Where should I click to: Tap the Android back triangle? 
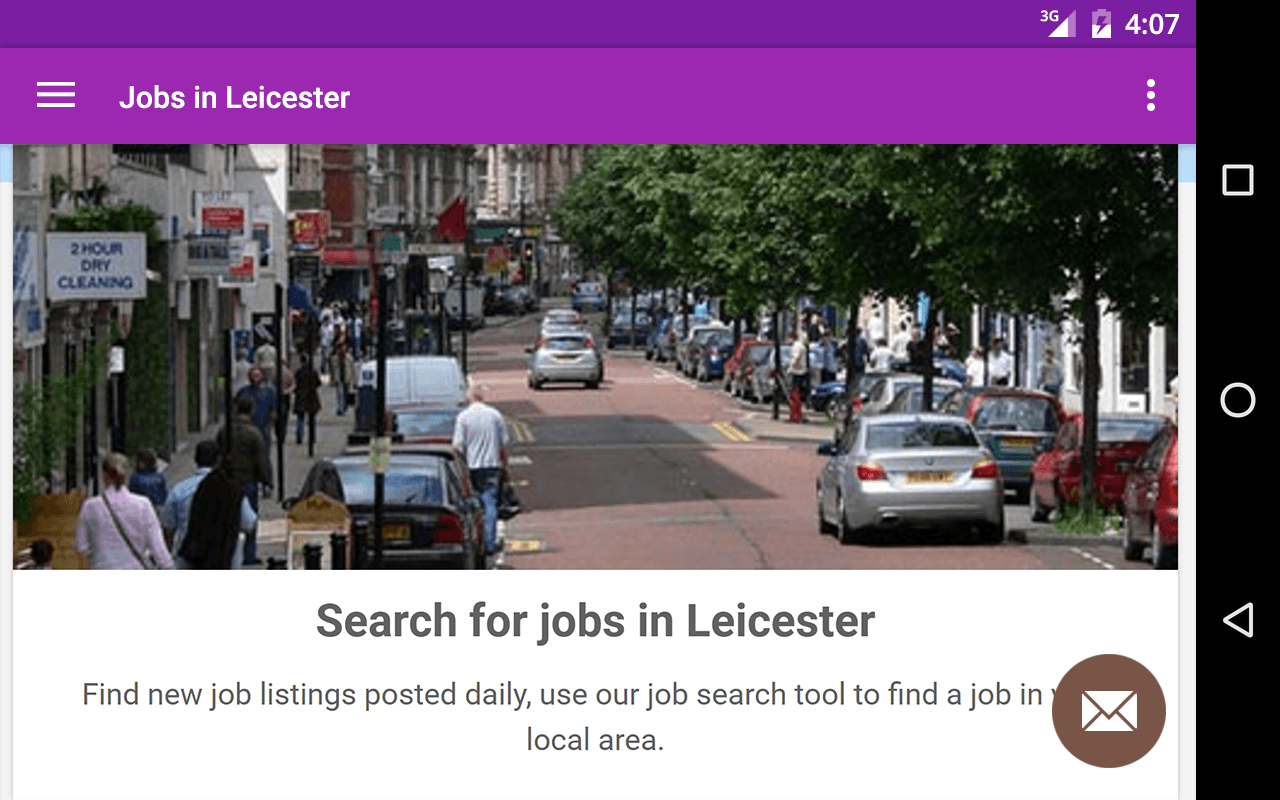1238,620
